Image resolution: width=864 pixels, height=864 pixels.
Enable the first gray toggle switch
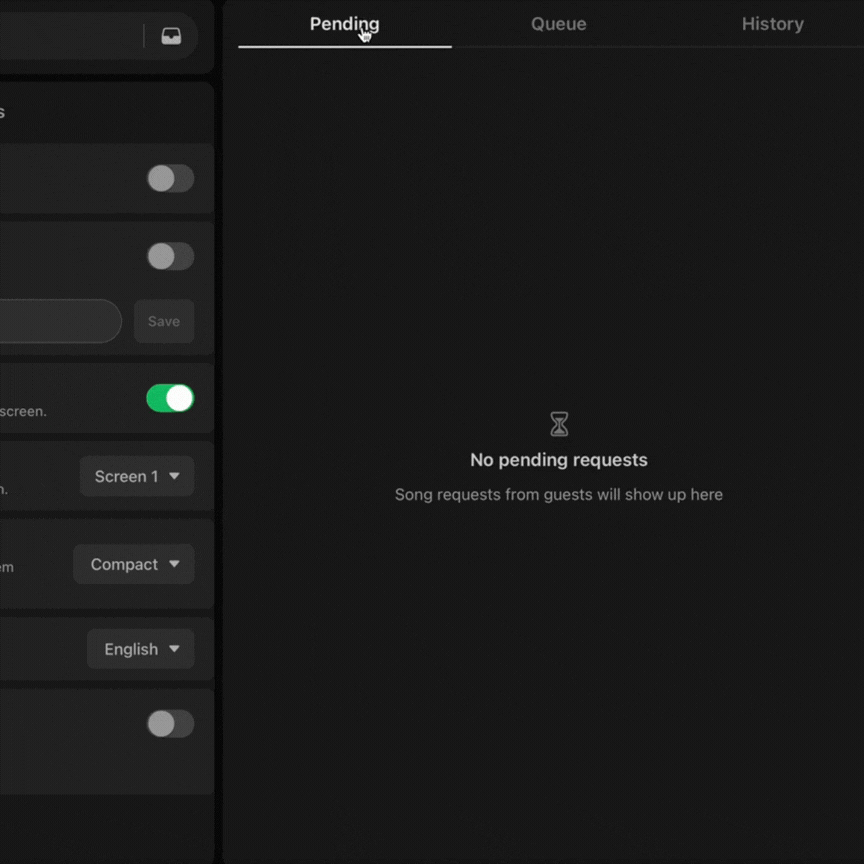170,179
